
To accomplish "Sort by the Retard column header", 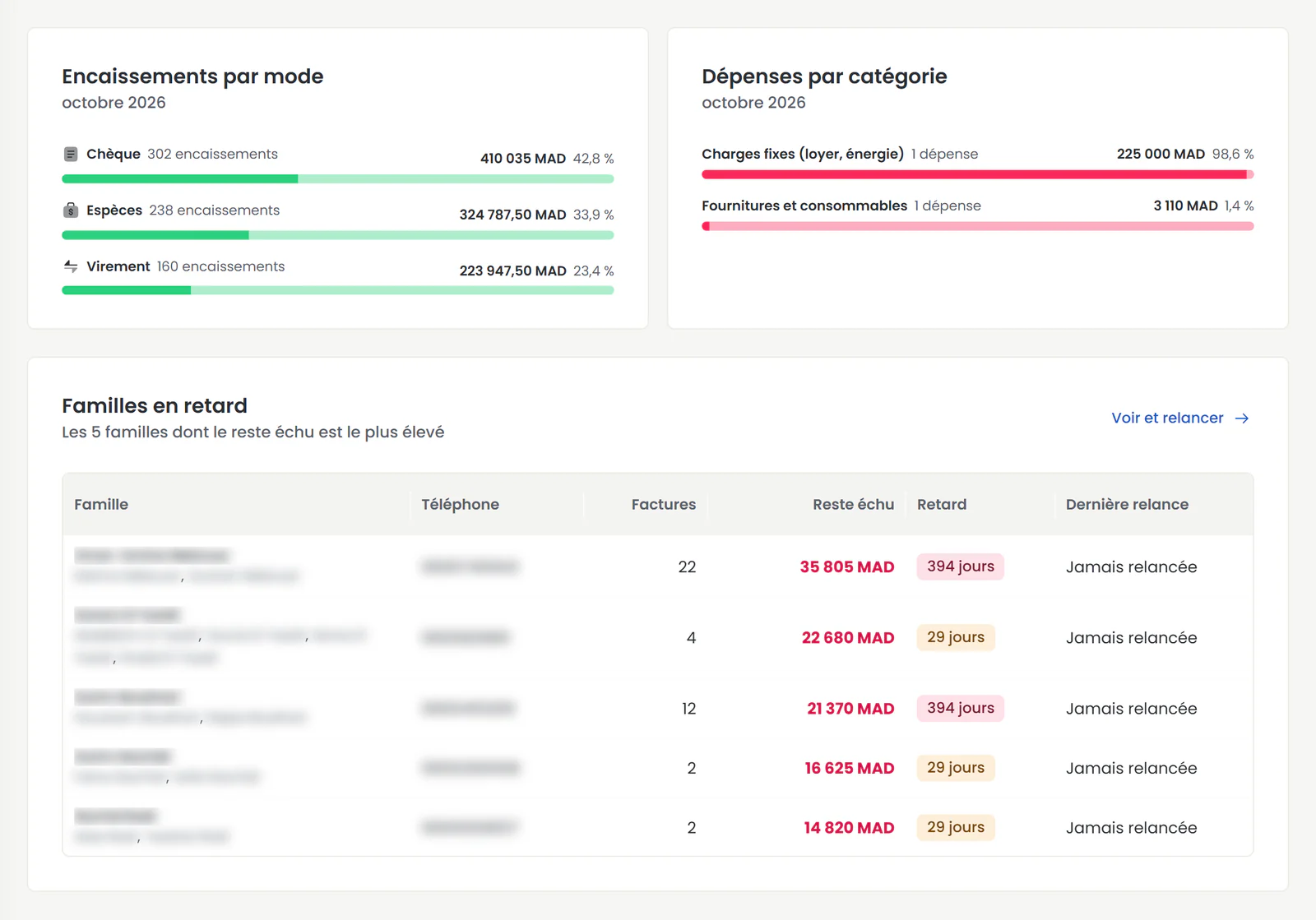I will [942, 504].
